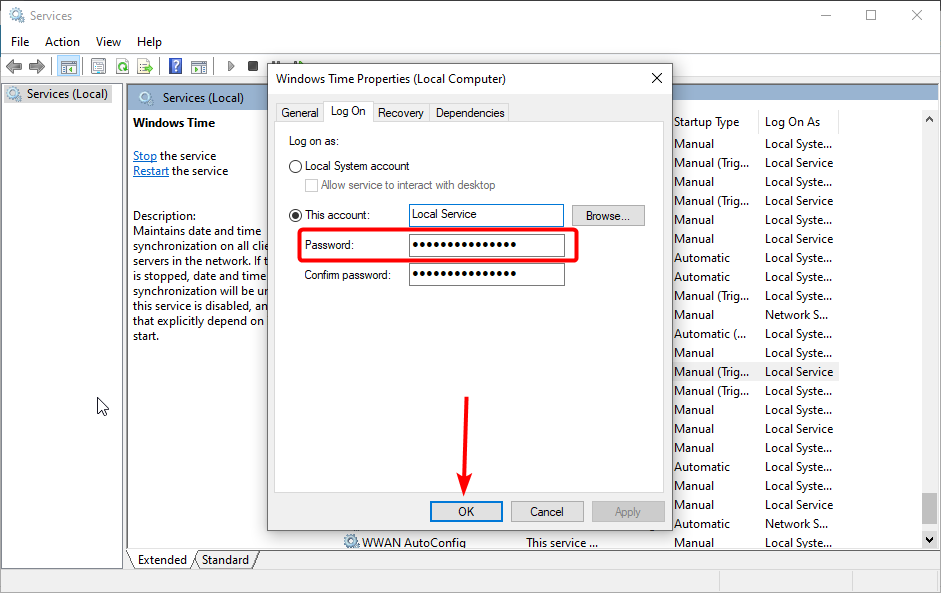Viewport: 941px width, 593px height.
Task: Close the Windows Time Properties dialog
Action: click(x=657, y=79)
